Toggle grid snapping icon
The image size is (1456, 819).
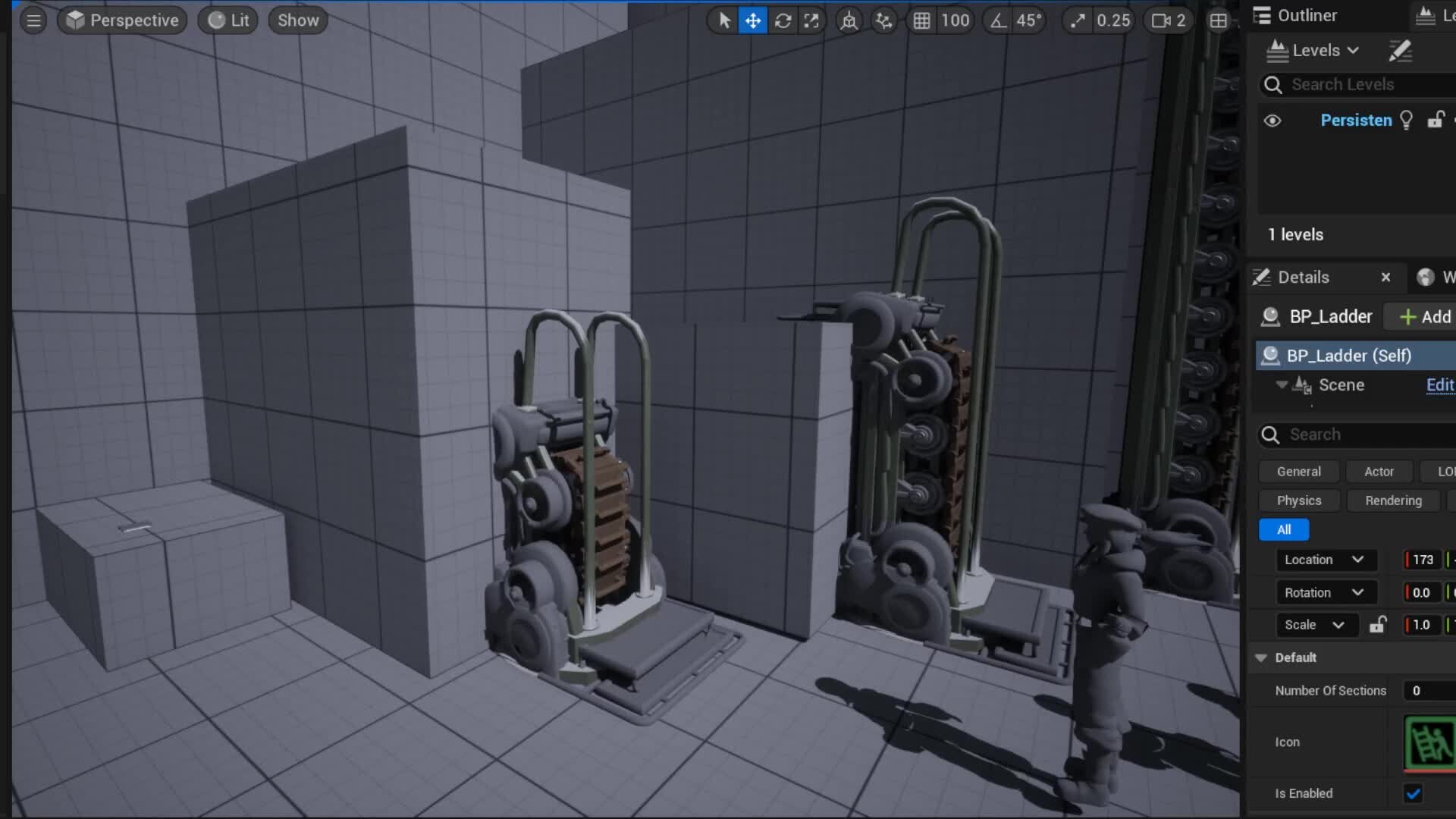pos(921,20)
